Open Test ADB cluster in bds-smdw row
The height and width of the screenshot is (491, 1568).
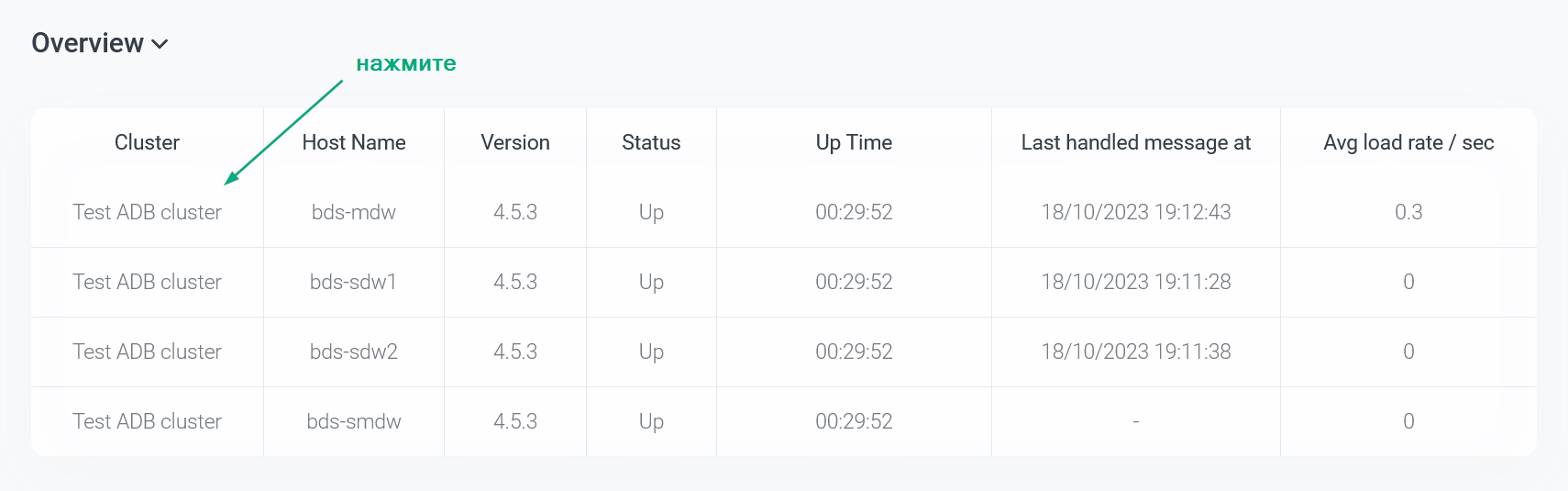pos(147,421)
